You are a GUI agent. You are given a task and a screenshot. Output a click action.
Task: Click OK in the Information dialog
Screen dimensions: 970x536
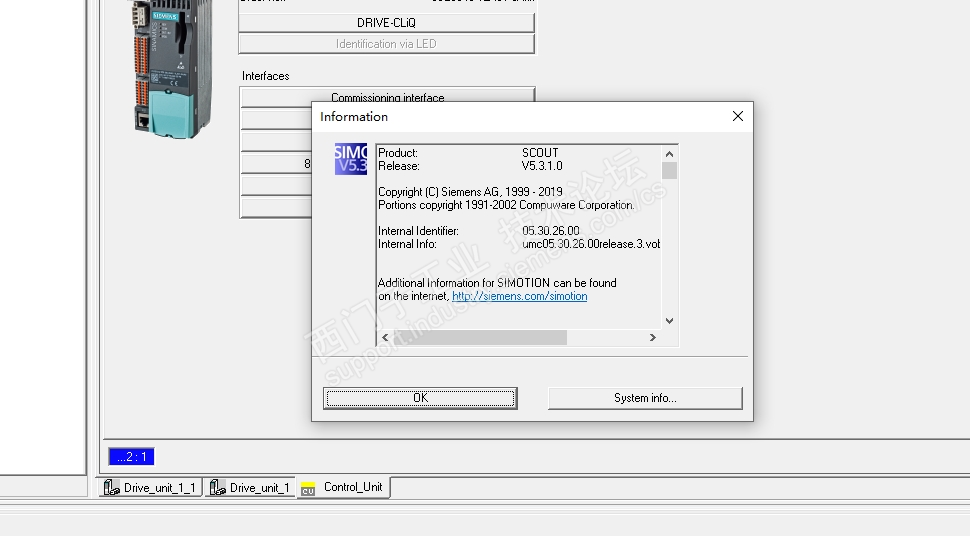point(420,398)
